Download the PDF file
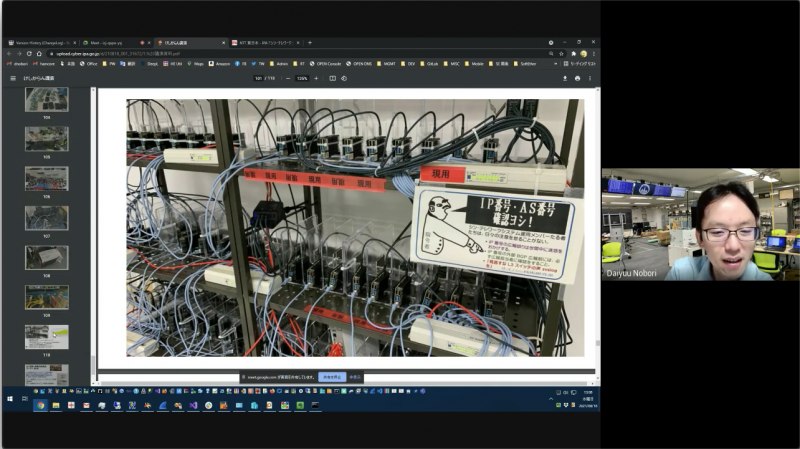 click(x=565, y=79)
